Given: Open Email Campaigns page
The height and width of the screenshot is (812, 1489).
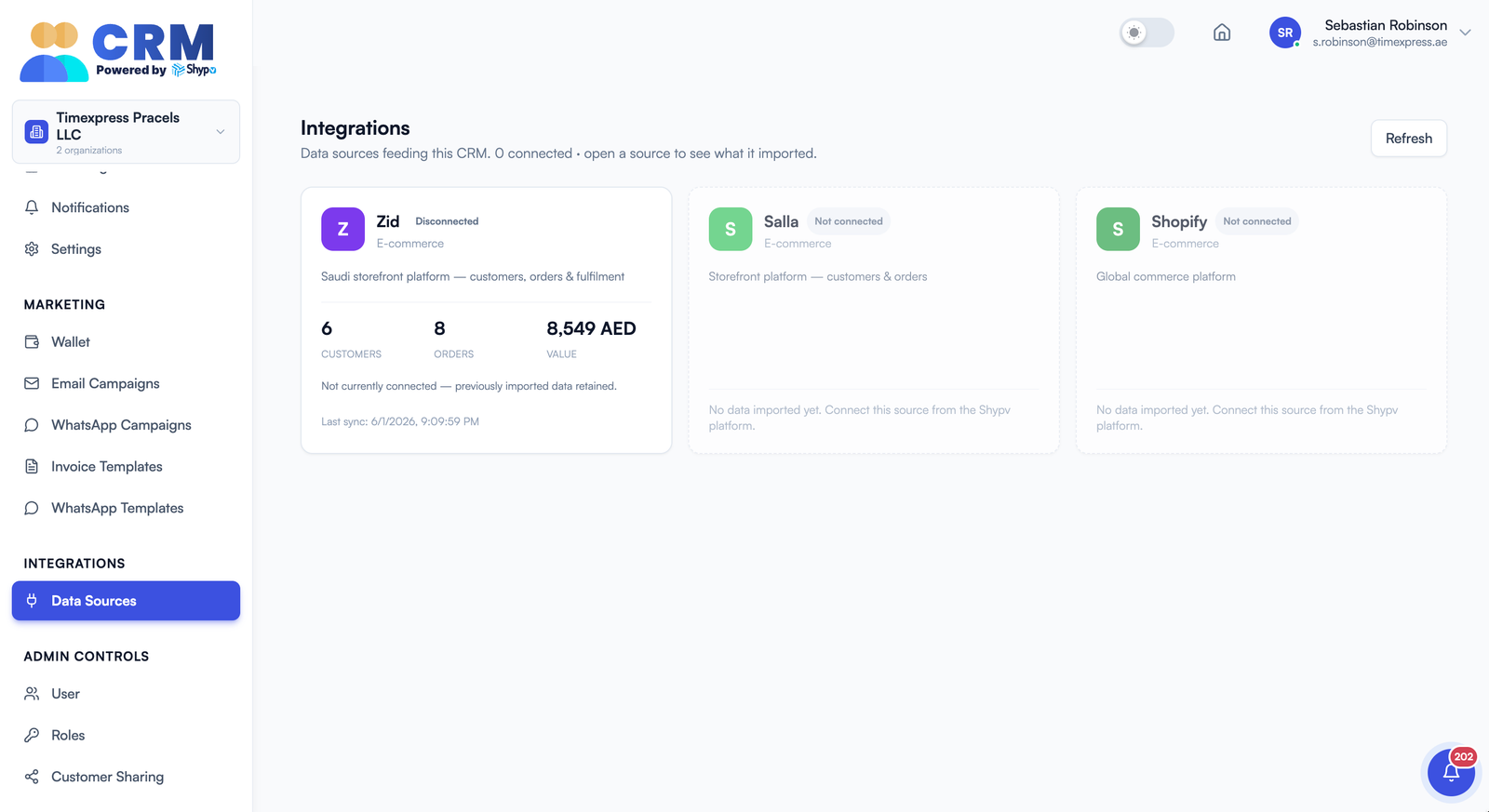Looking at the screenshot, I should pos(126,383).
